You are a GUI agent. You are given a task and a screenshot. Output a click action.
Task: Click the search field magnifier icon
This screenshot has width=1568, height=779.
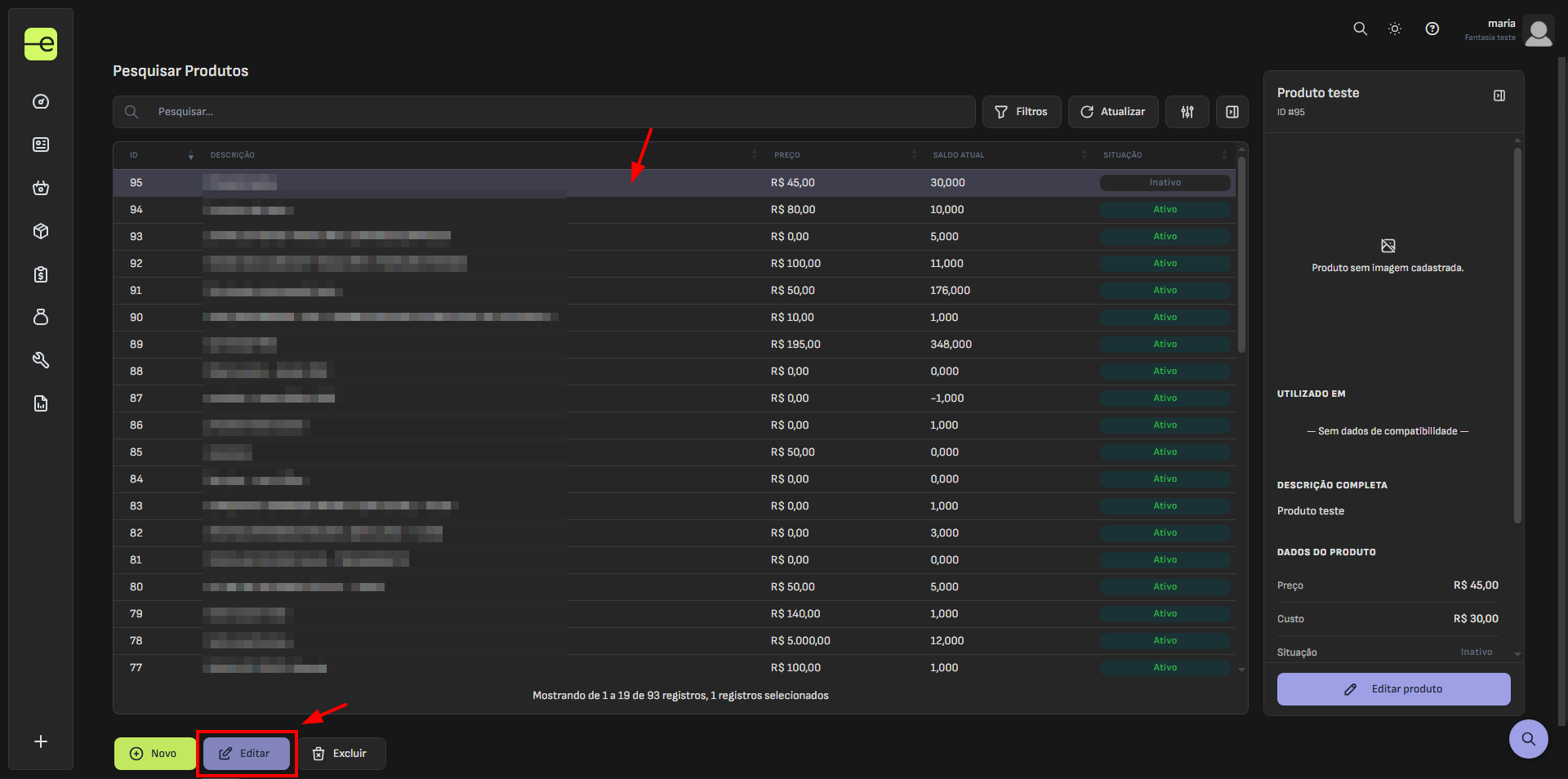click(x=131, y=112)
